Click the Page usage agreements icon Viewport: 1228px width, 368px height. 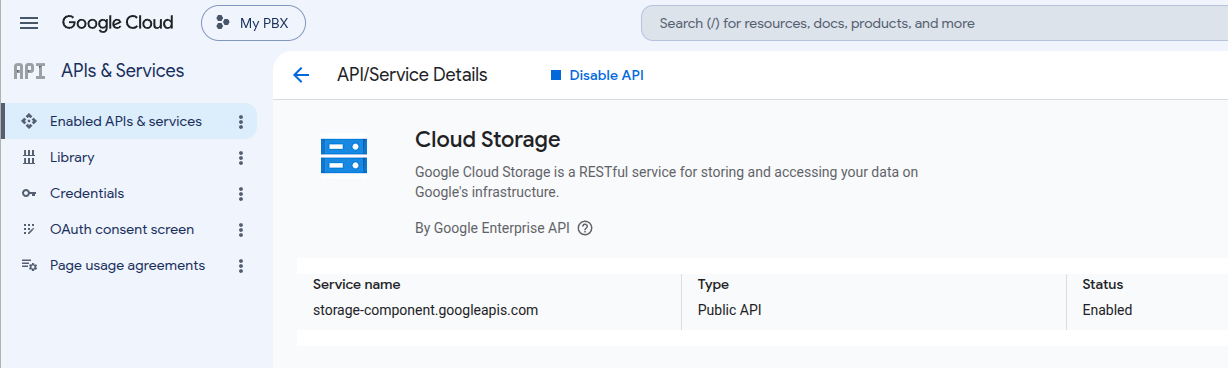(x=29, y=265)
